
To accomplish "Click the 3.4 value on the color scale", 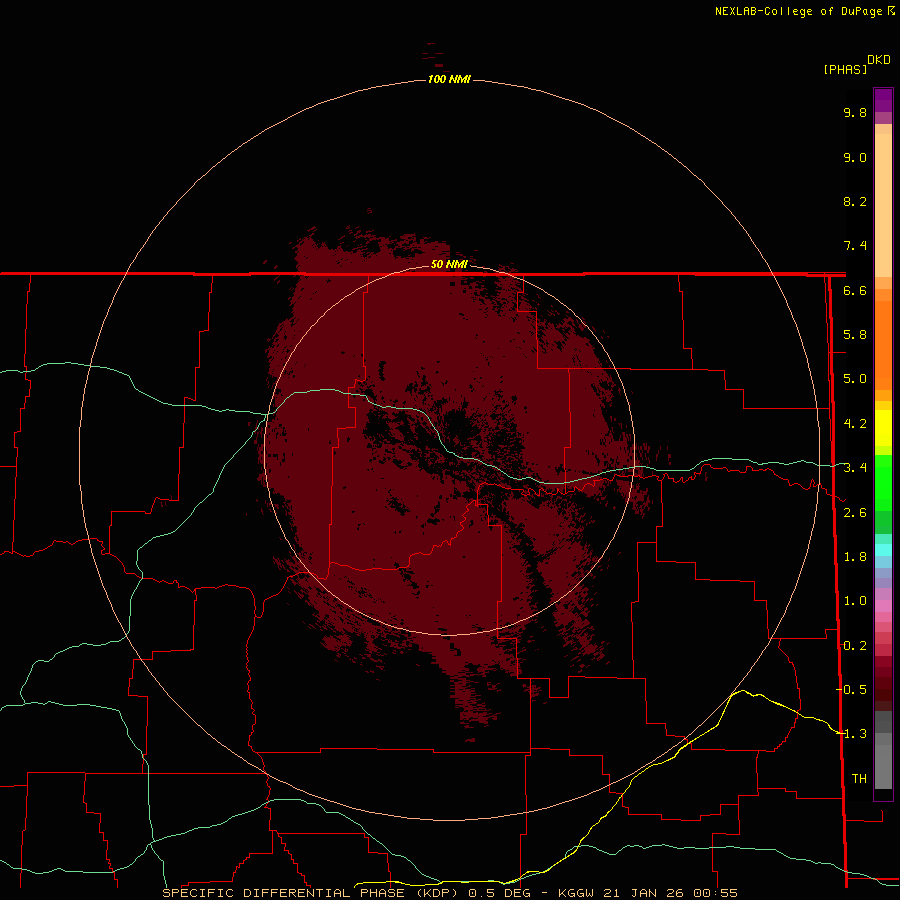I will [855, 467].
